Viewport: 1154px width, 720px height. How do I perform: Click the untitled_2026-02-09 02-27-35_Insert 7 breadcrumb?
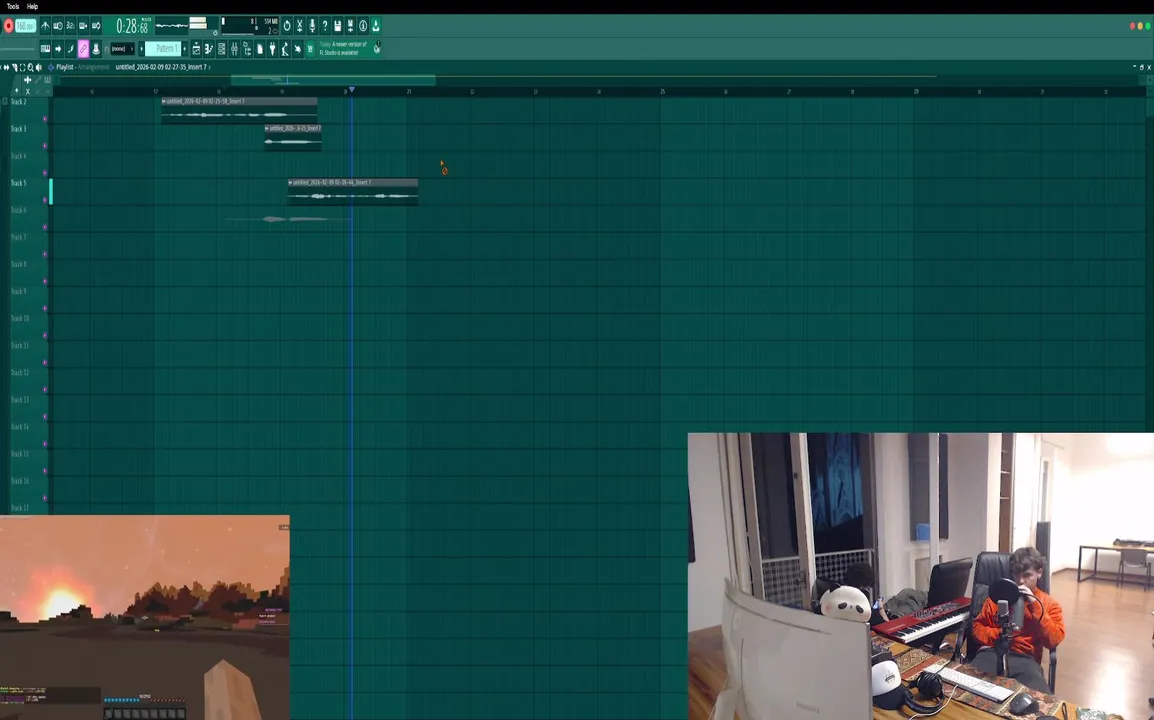click(161, 67)
